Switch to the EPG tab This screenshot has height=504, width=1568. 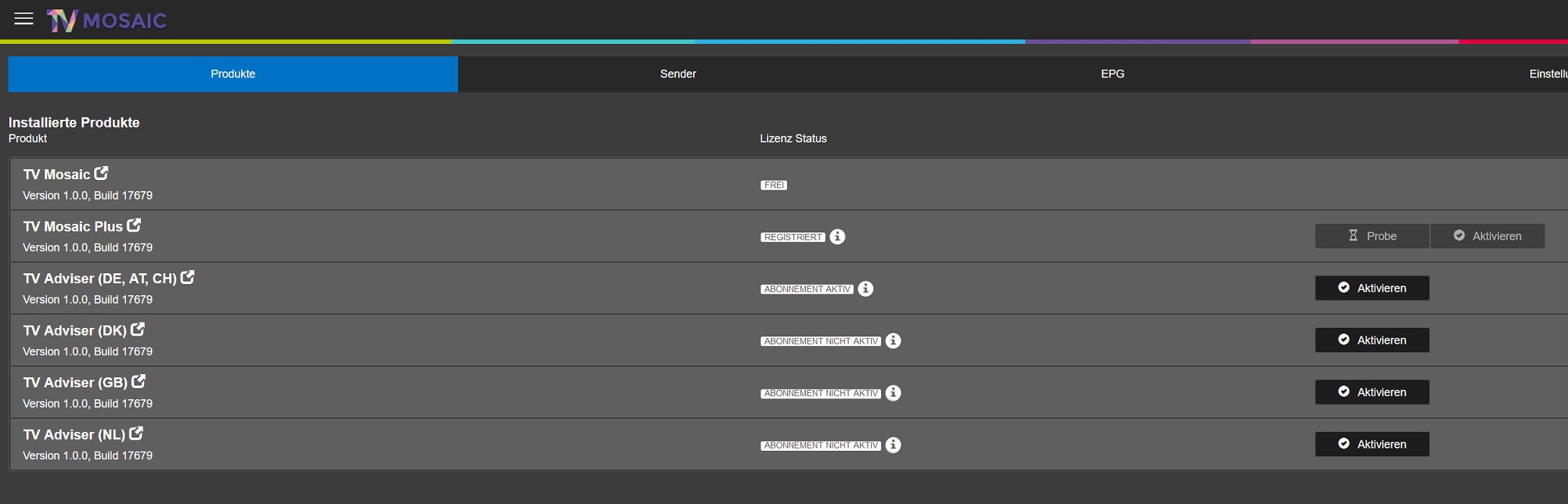click(1112, 74)
